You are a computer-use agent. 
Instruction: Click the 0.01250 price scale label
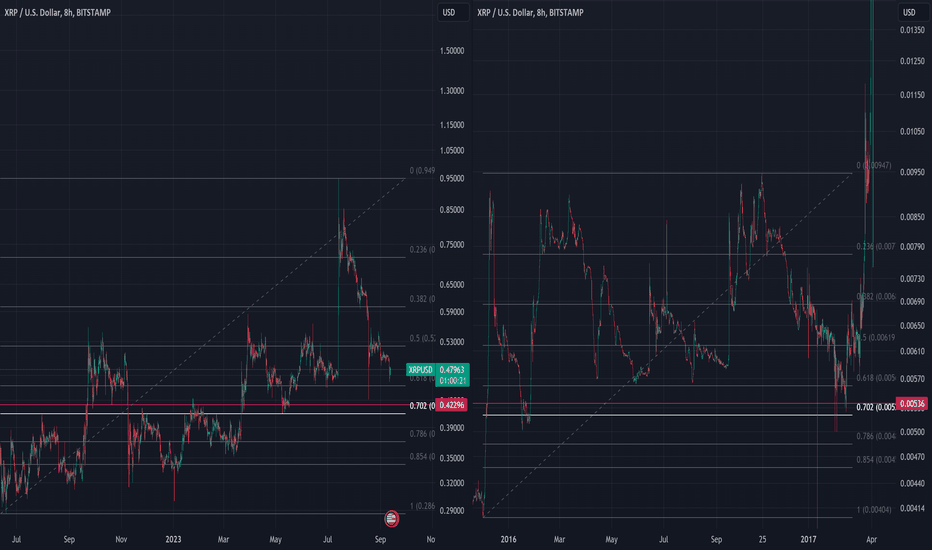(x=912, y=61)
